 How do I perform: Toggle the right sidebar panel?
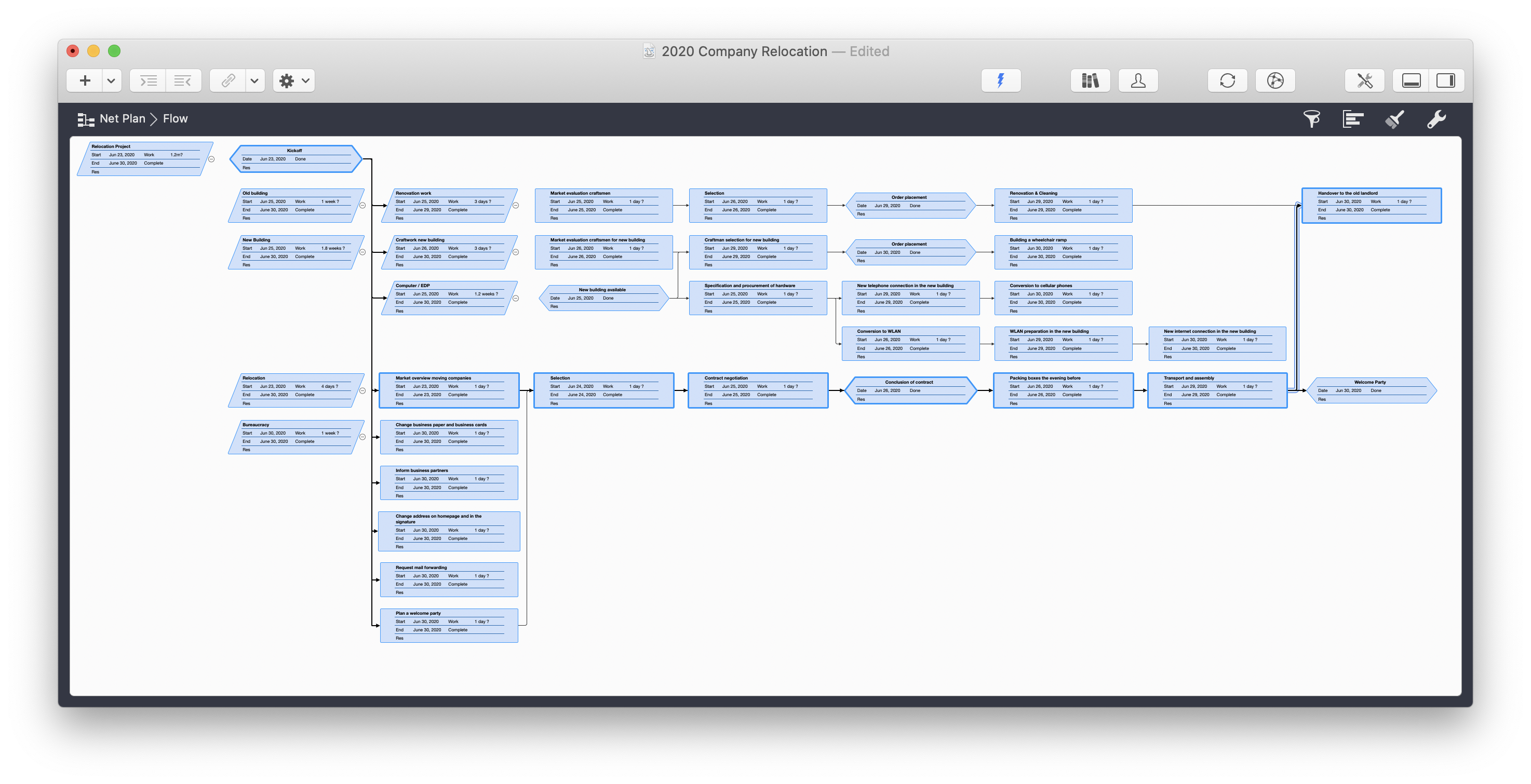click(x=1446, y=81)
